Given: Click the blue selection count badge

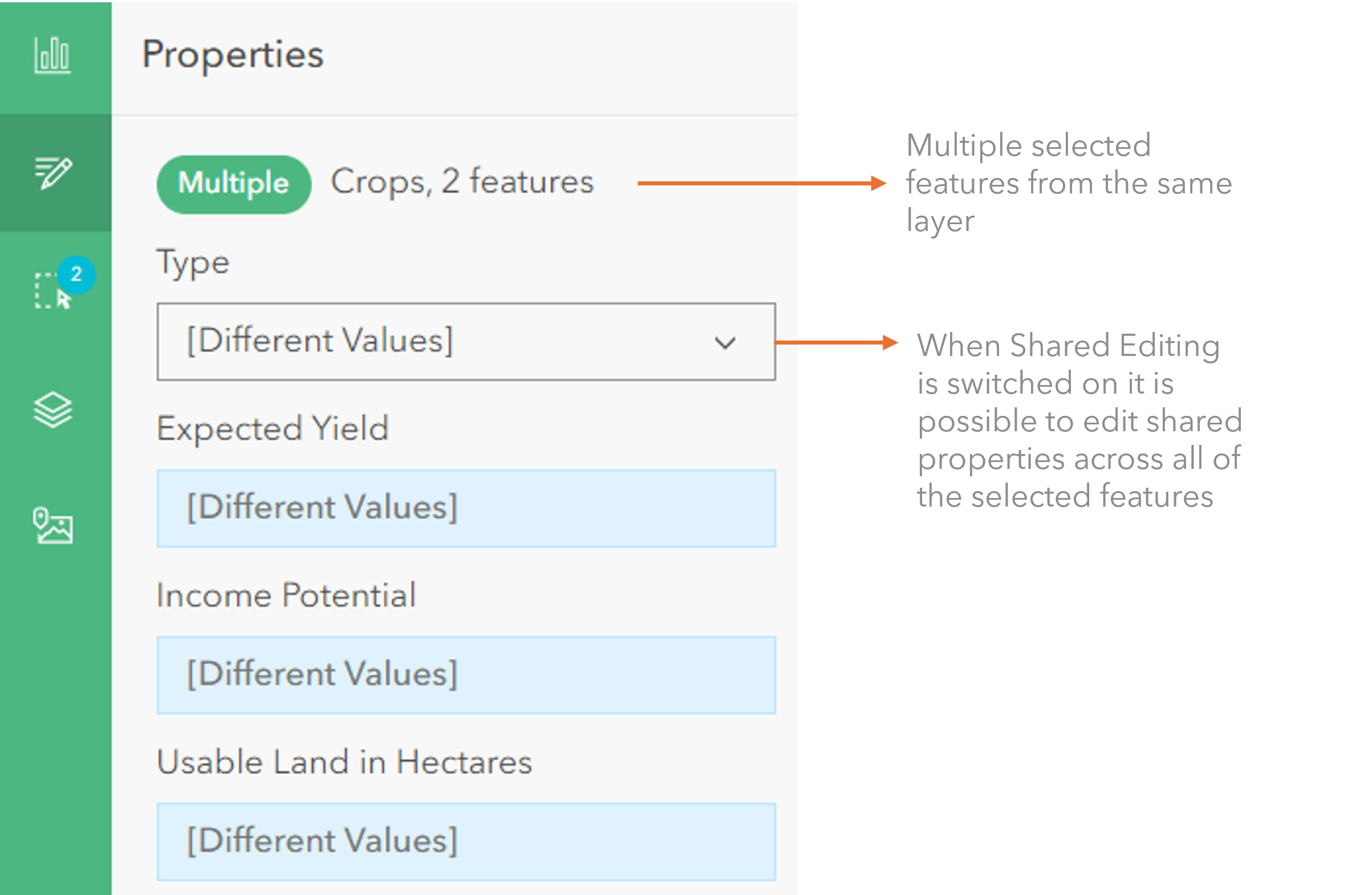Looking at the screenshot, I should 76,274.
